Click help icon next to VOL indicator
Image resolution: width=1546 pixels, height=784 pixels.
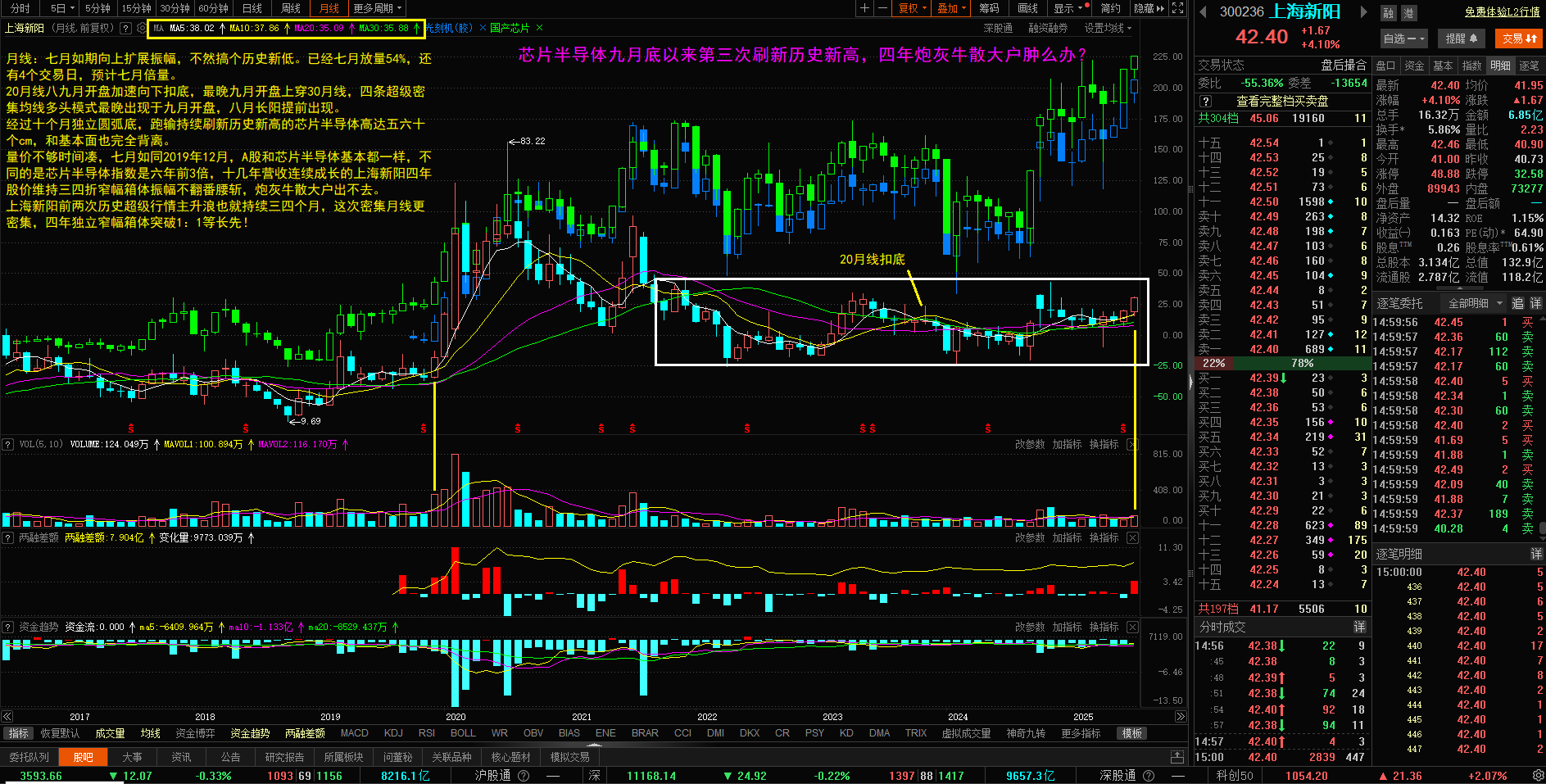click(8, 444)
